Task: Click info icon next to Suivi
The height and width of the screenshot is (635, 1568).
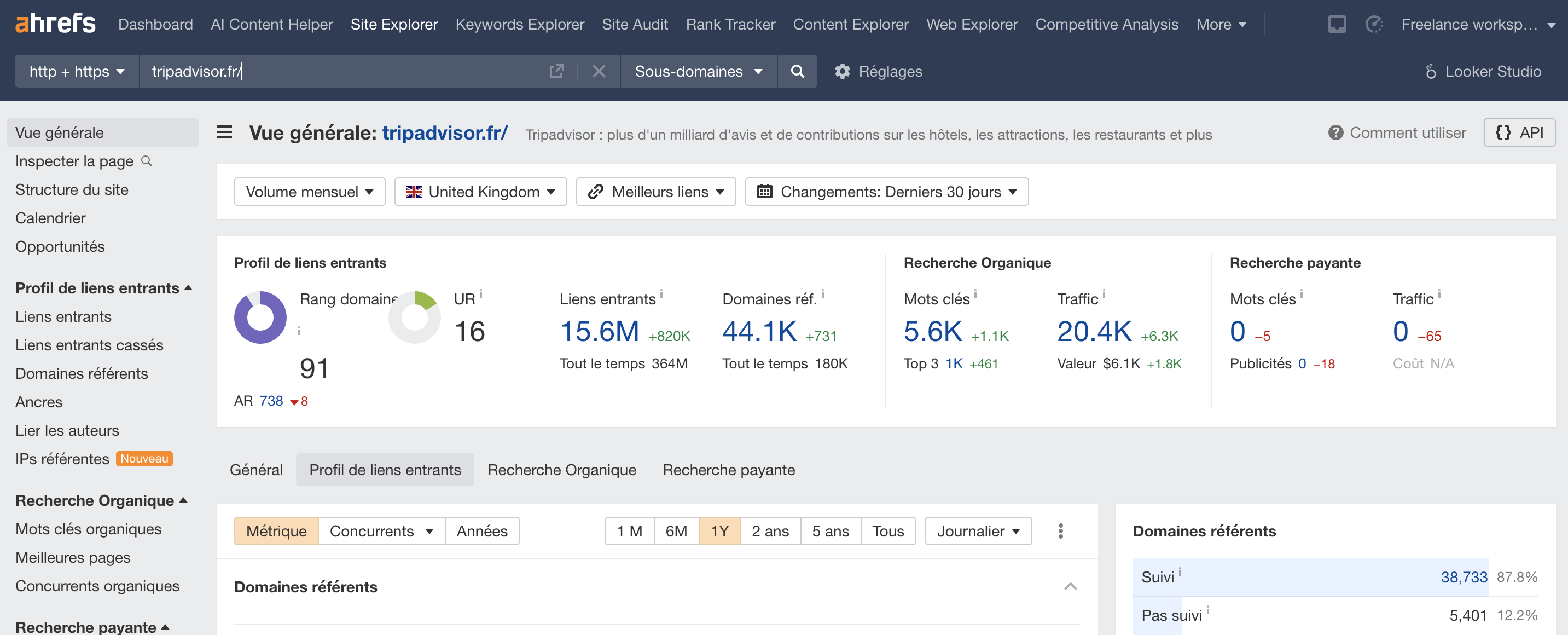Action: tap(1180, 571)
